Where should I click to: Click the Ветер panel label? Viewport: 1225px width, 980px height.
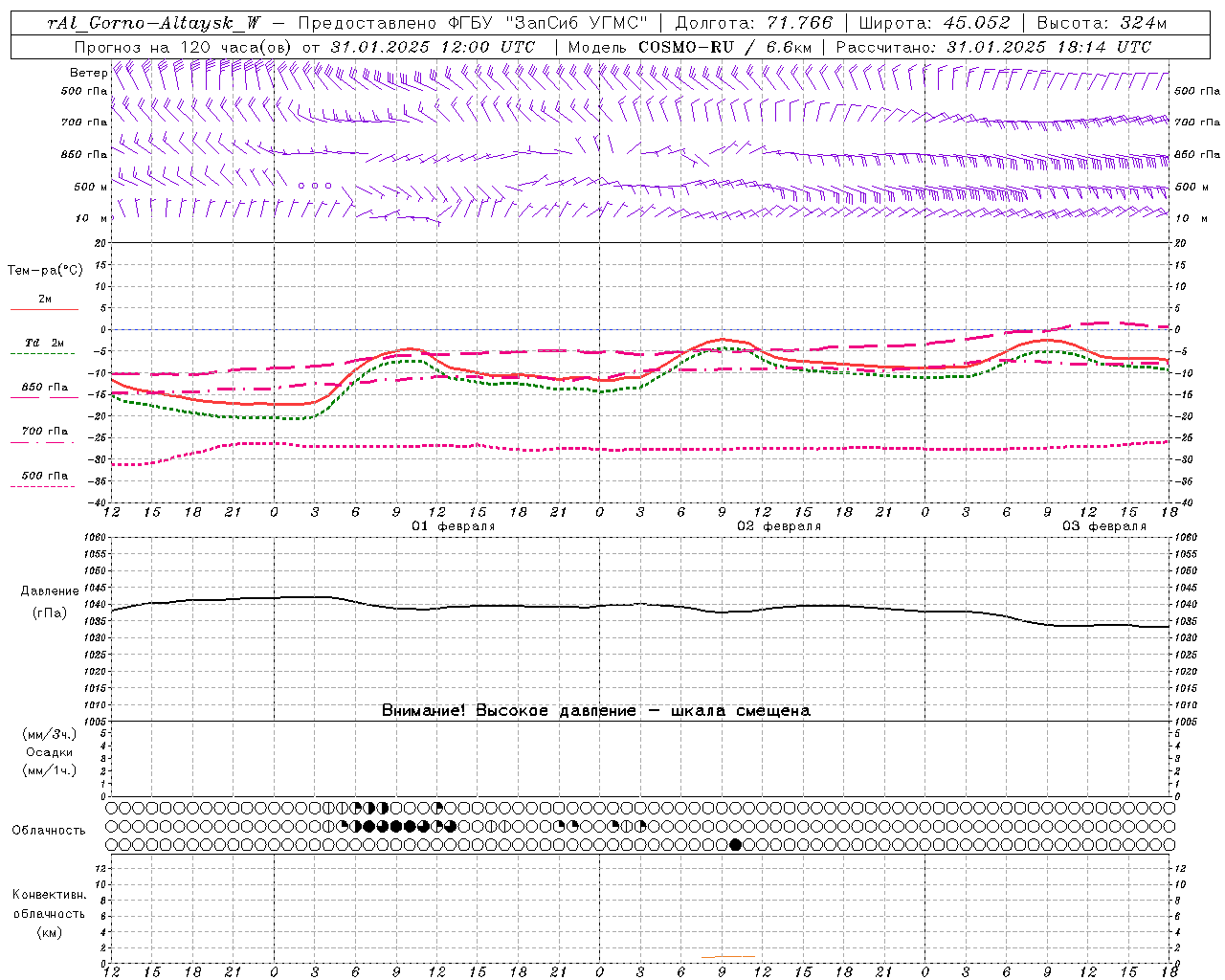pos(88,73)
